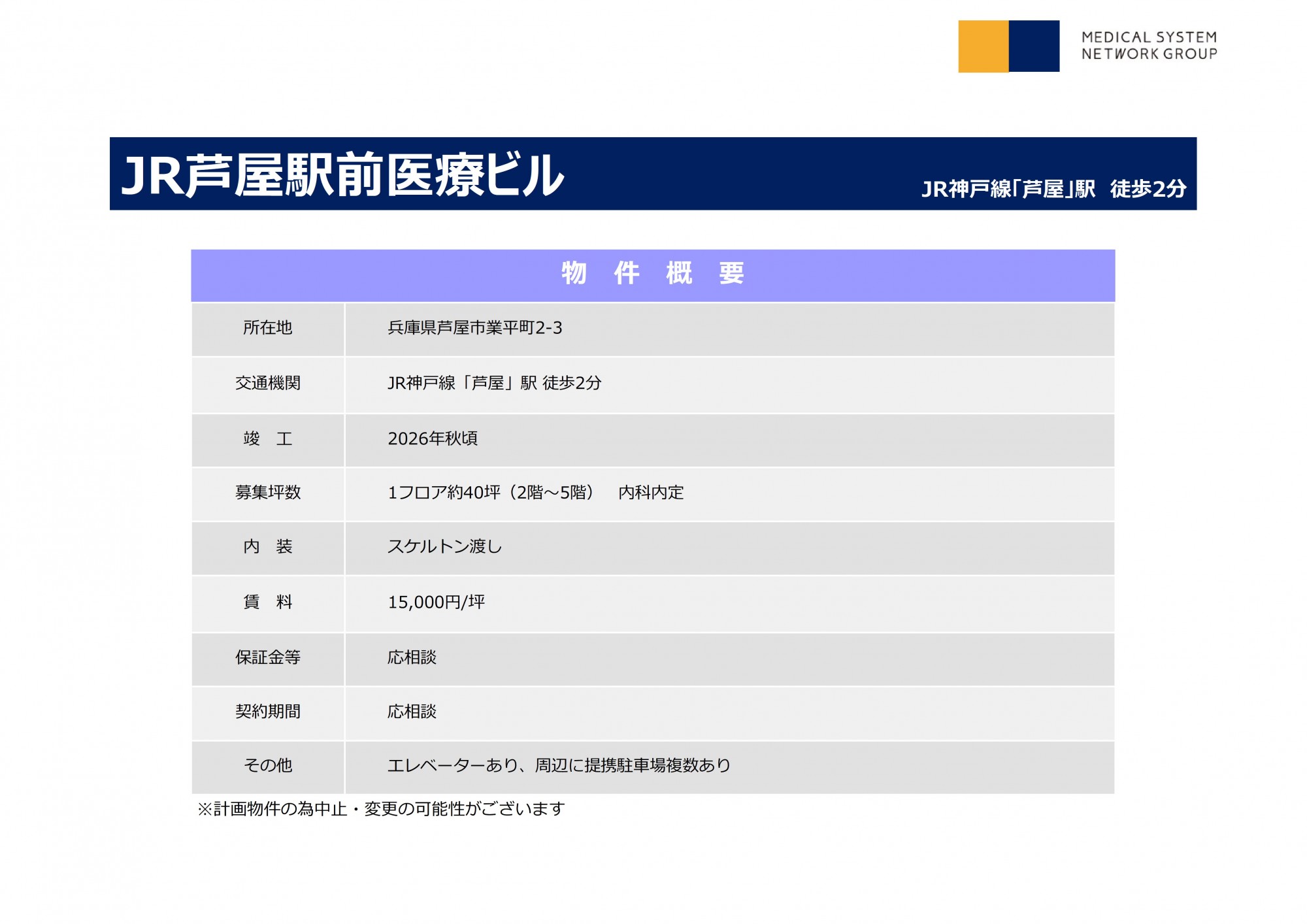Screen dimensions: 1307x924
Task: Select the 竣工 label cell
Action: (267, 438)
